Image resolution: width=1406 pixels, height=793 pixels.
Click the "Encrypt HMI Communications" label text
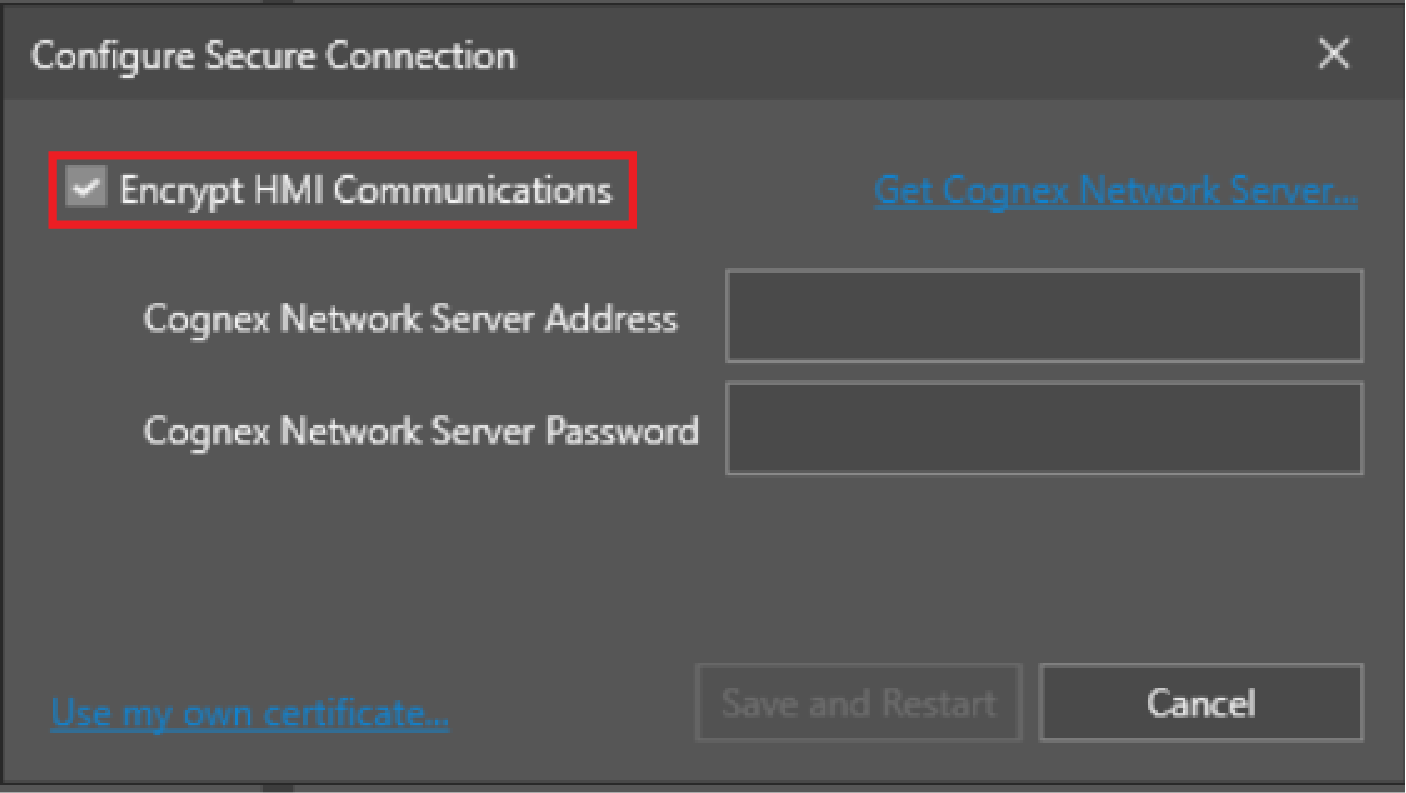coord(366,189)
